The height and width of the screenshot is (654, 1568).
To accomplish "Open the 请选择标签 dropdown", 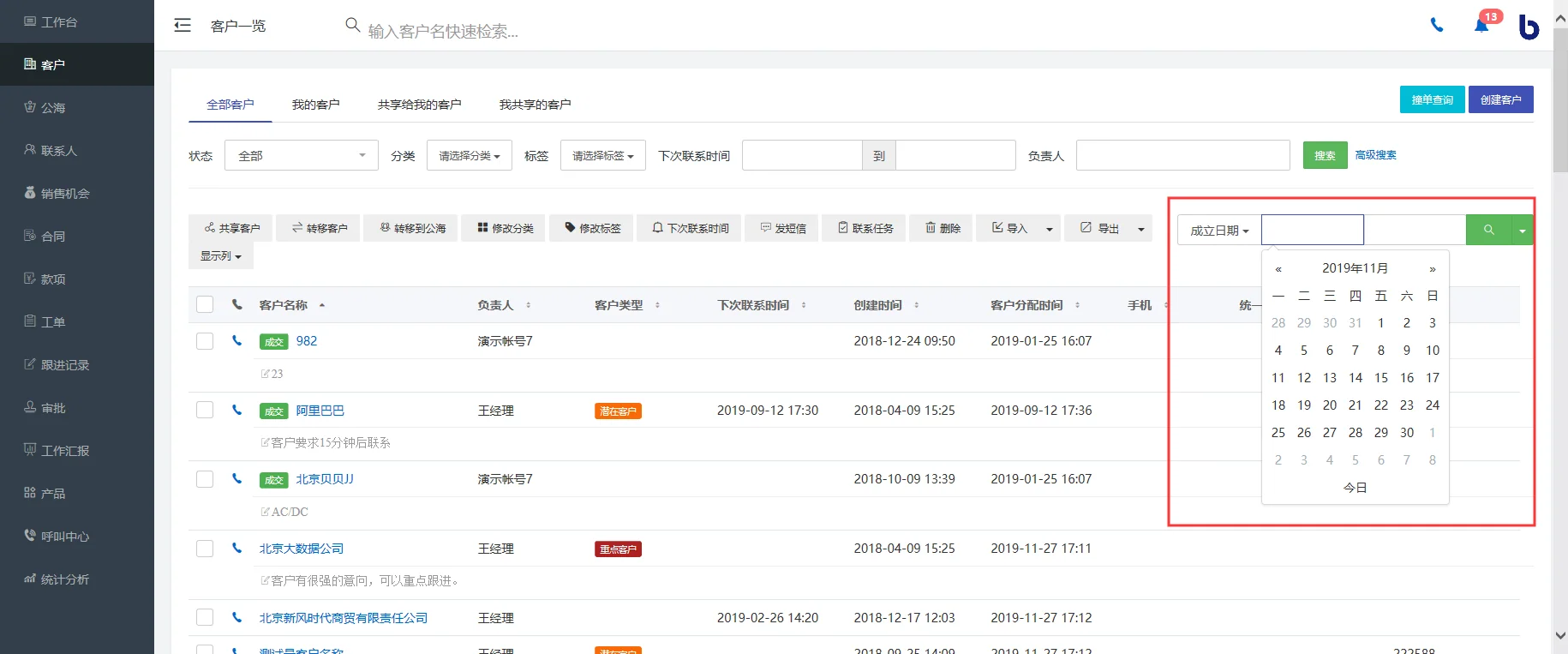I will 603,155.
